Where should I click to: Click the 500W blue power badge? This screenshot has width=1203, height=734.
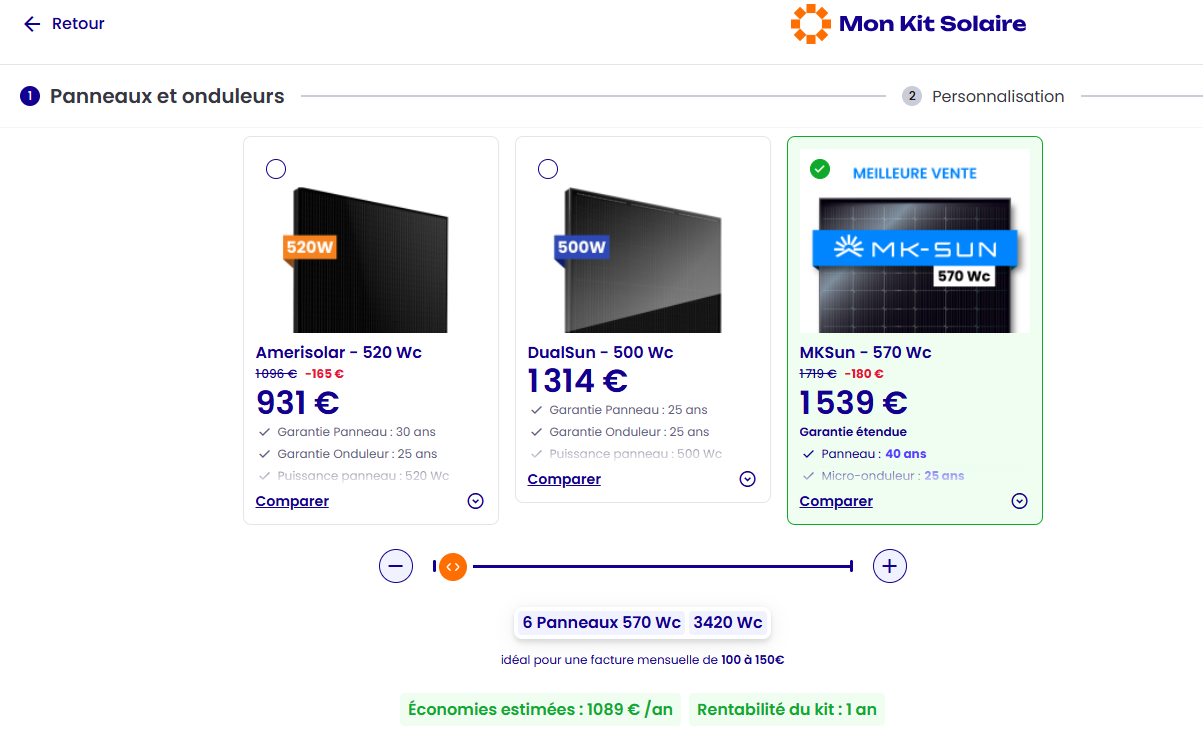[581, 247]
